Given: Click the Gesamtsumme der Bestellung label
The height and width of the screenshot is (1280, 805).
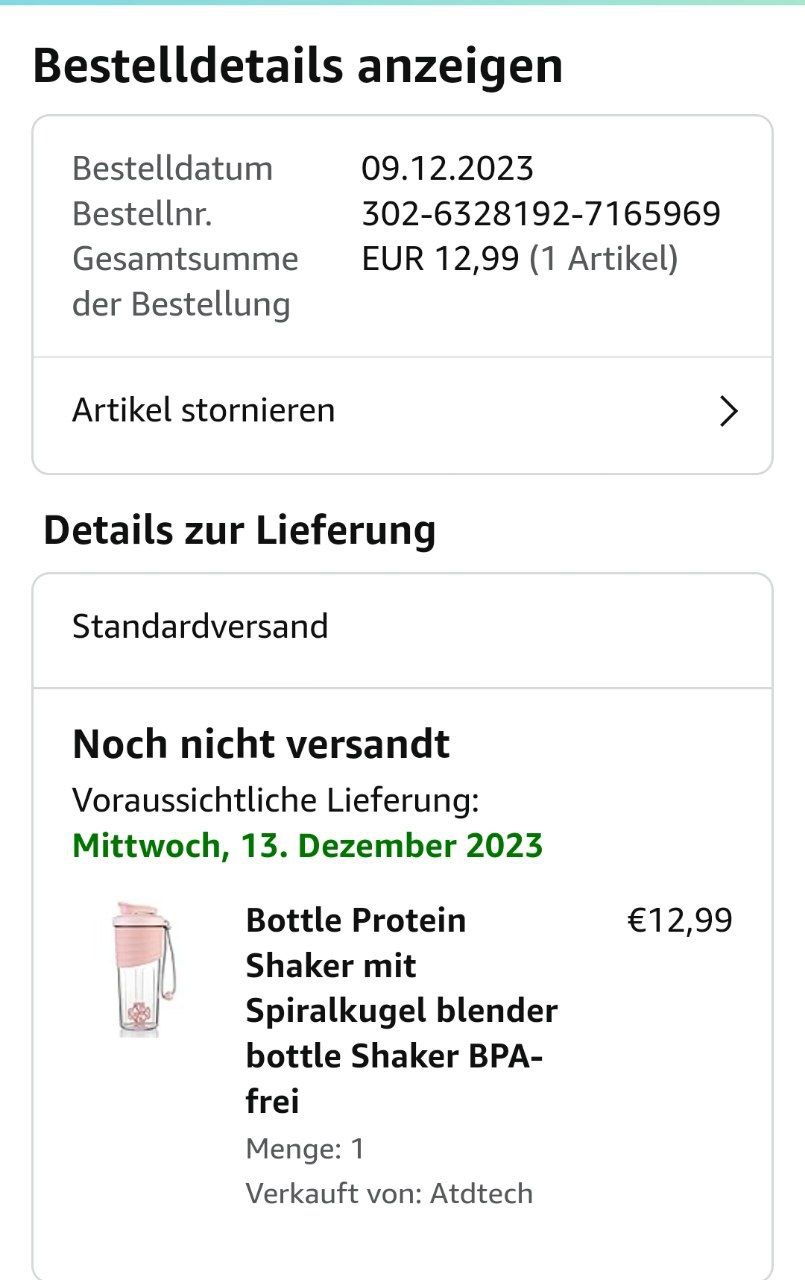Looking at the screenshot, I should click(x=184, y=281).
